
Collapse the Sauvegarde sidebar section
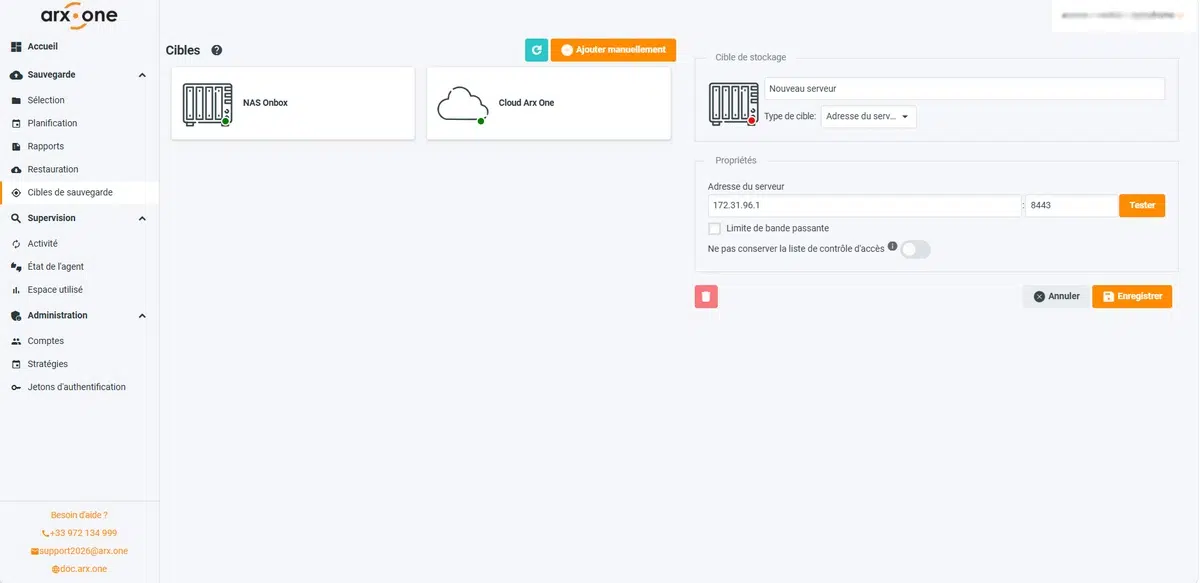142,75
